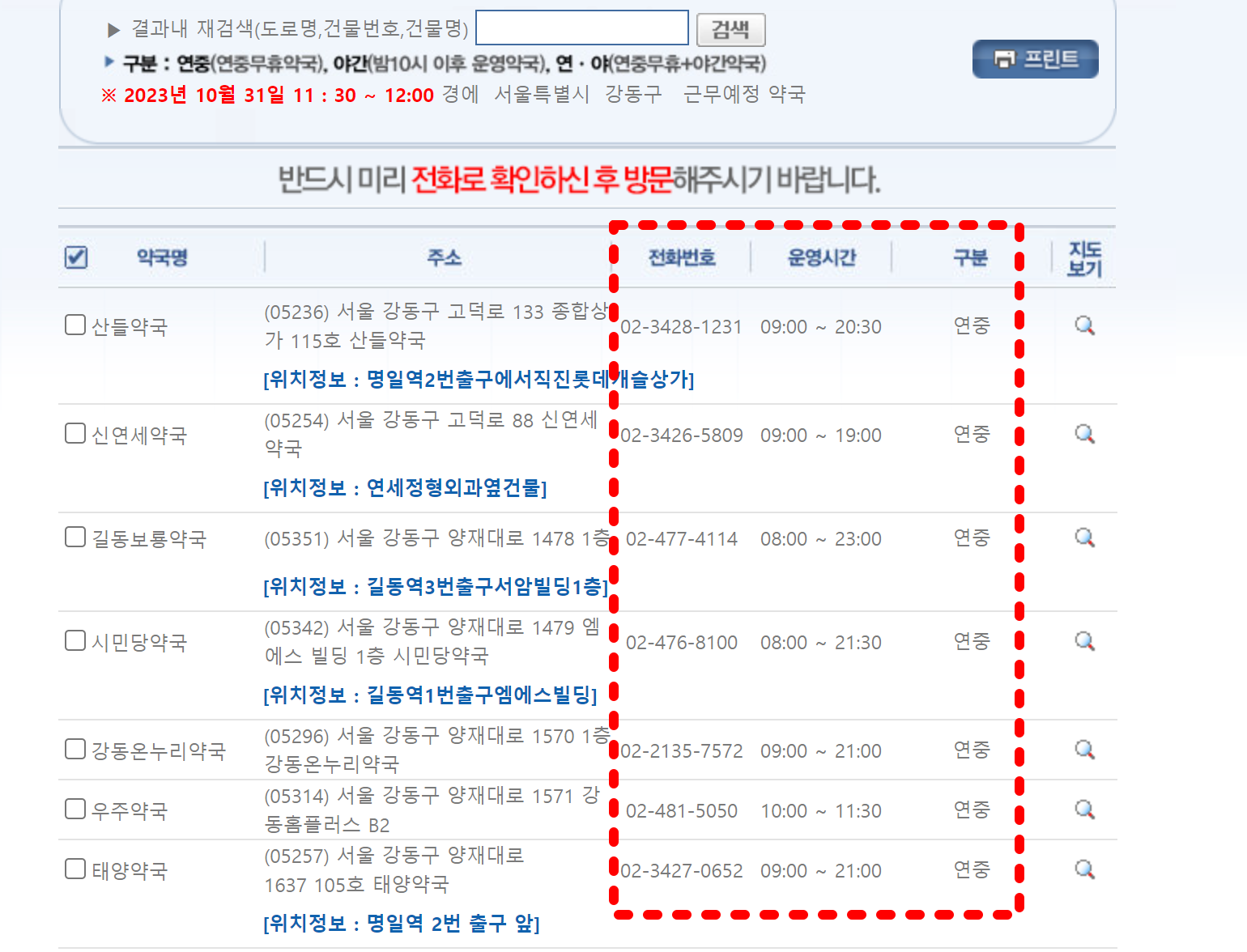Check the 태양약국 checkbox

pos(75,869)
